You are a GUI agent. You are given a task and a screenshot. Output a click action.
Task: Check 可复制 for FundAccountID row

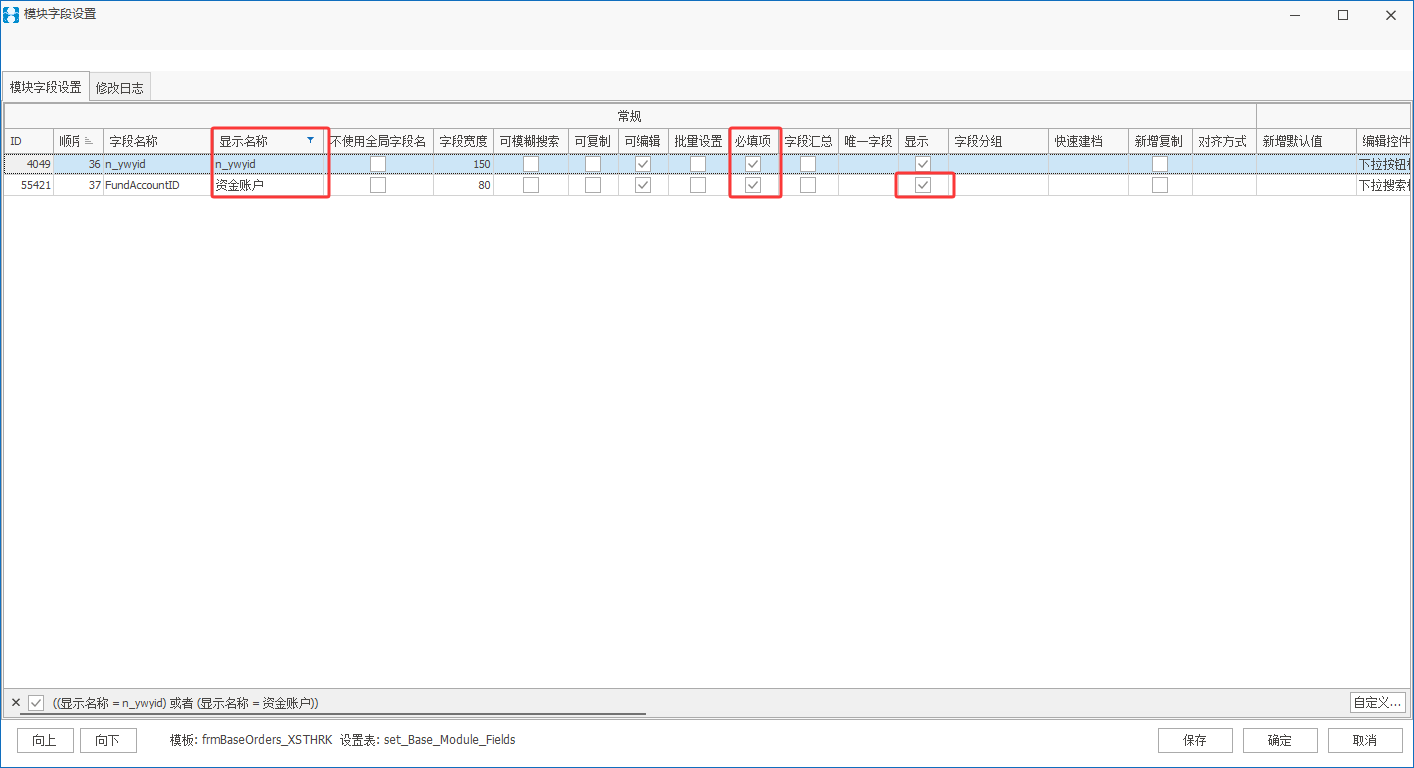(x=593, y=185)
